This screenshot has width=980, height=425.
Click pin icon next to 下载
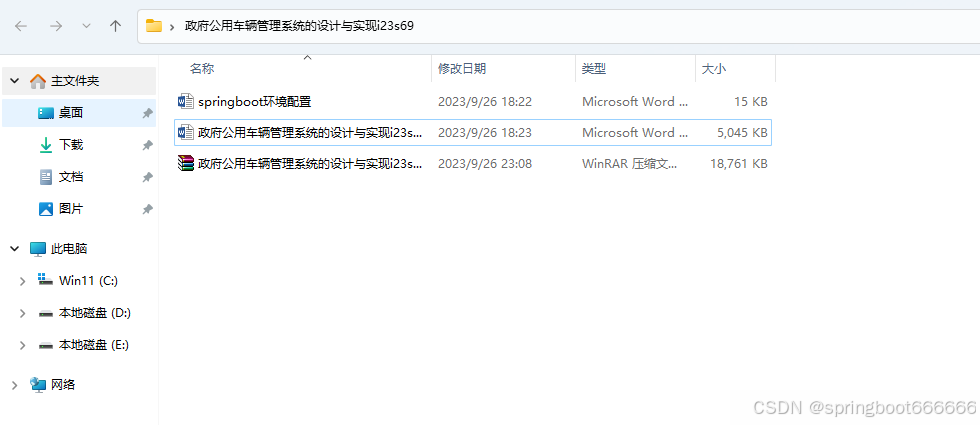pos(147,145)
